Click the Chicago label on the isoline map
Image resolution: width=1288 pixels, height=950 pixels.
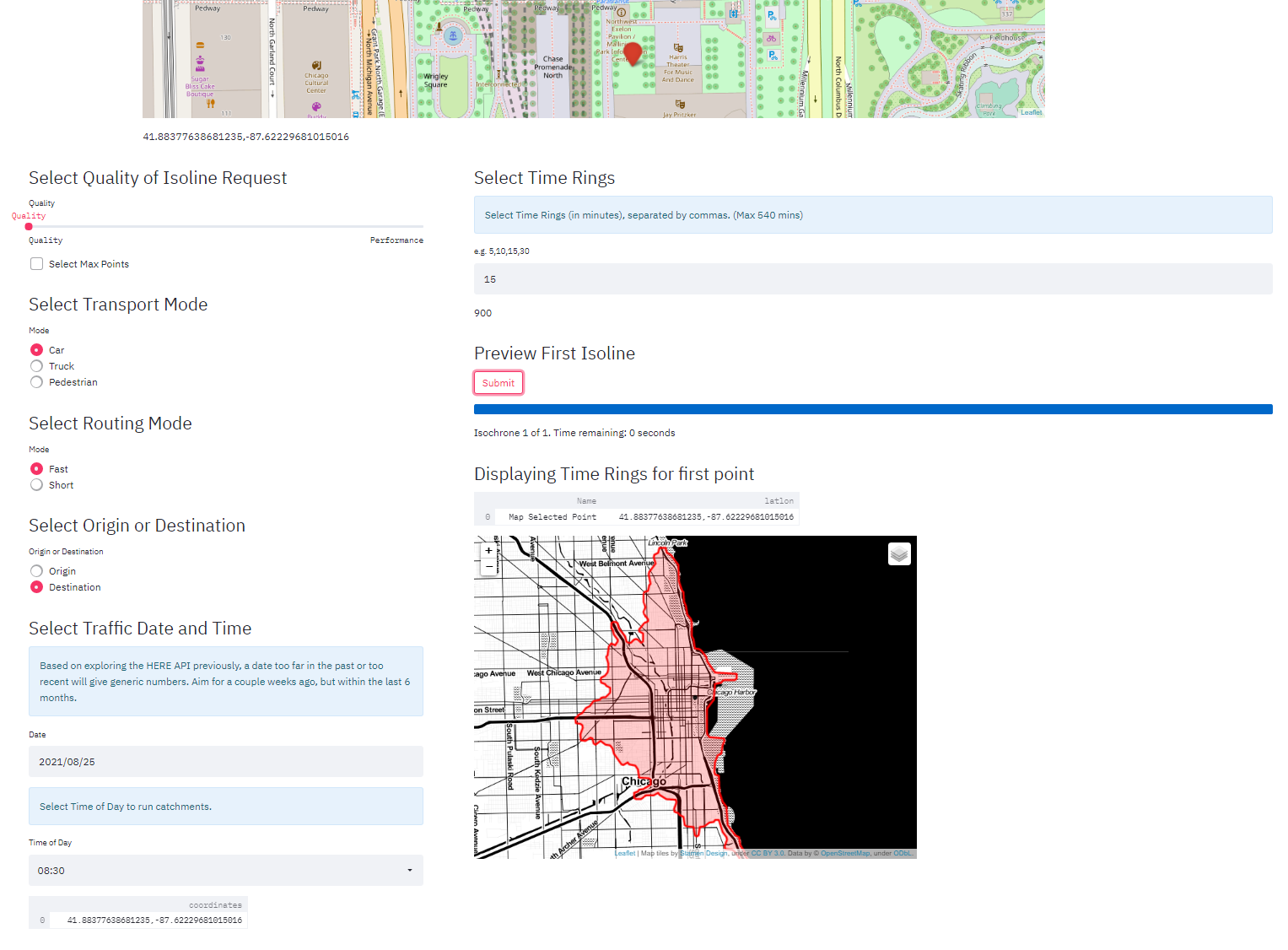click(644, 781)
